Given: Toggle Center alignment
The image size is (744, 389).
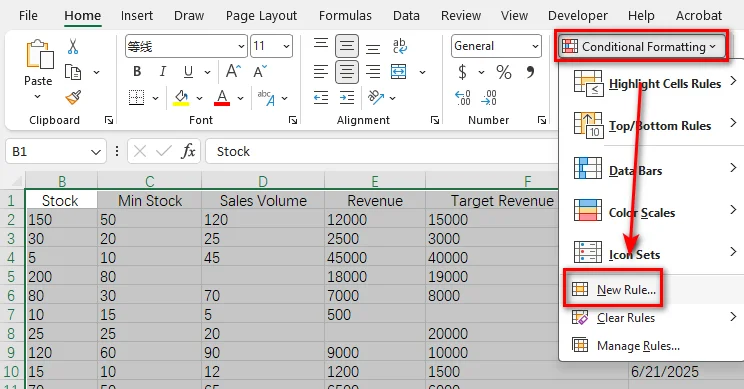Looking at the screenshot, I should coord(347,72).
